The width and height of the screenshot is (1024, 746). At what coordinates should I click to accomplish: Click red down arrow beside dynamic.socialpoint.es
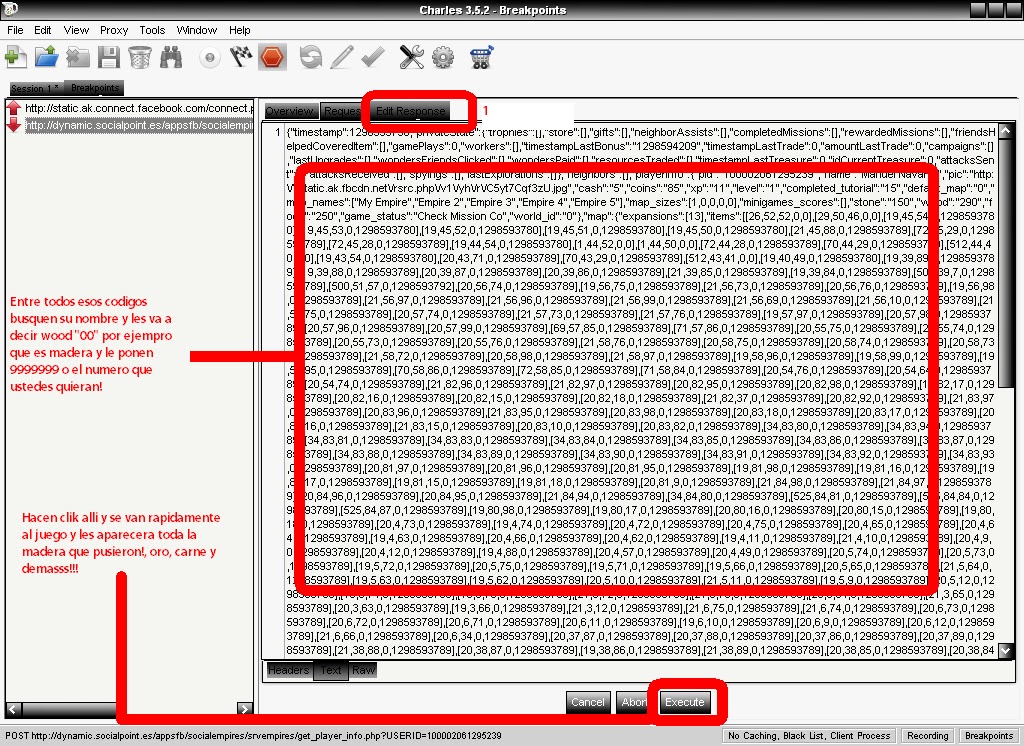pyautogui.click(x=14, y=124)
